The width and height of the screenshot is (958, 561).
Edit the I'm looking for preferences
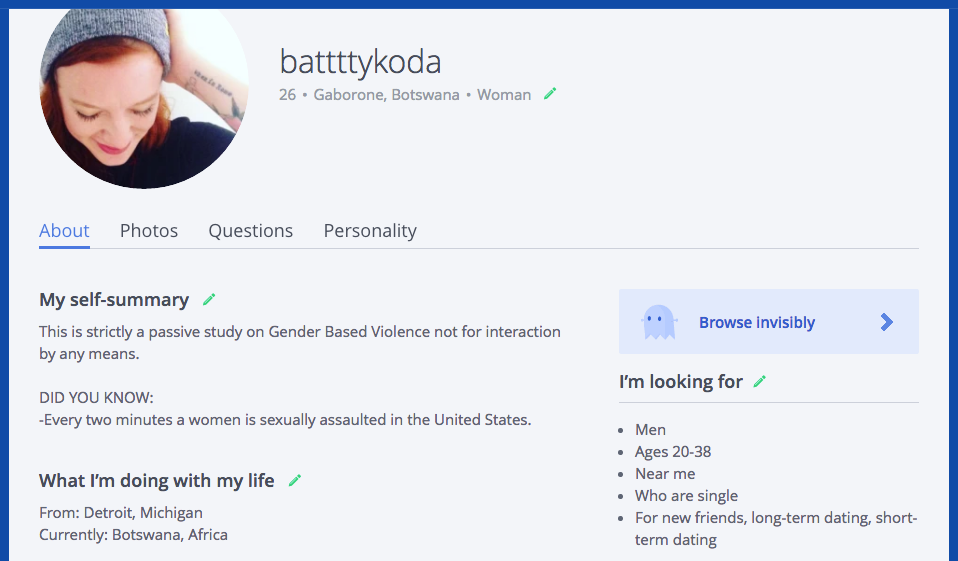(759, 381)
